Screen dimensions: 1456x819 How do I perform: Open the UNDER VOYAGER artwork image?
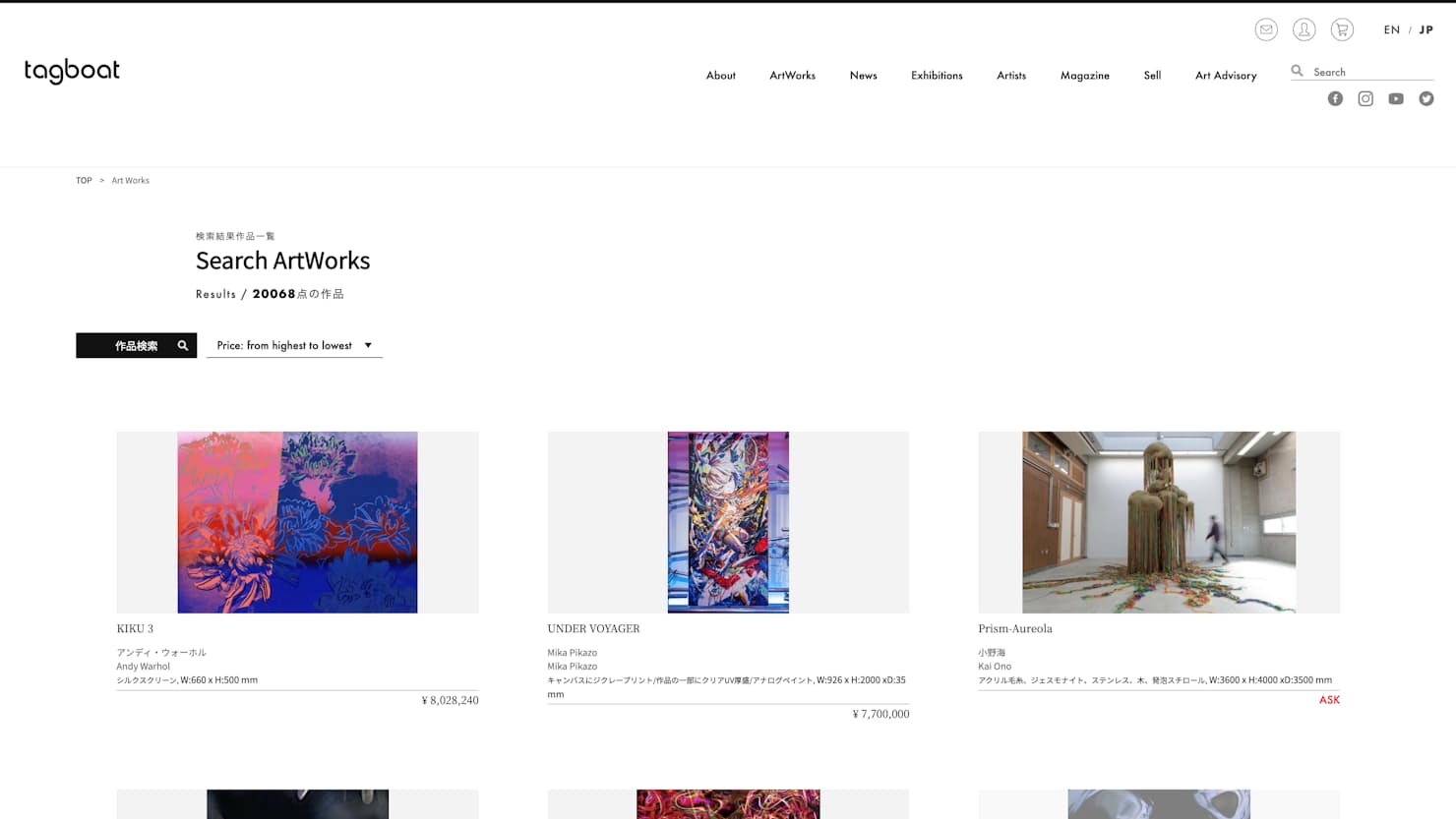coord(728,522)
